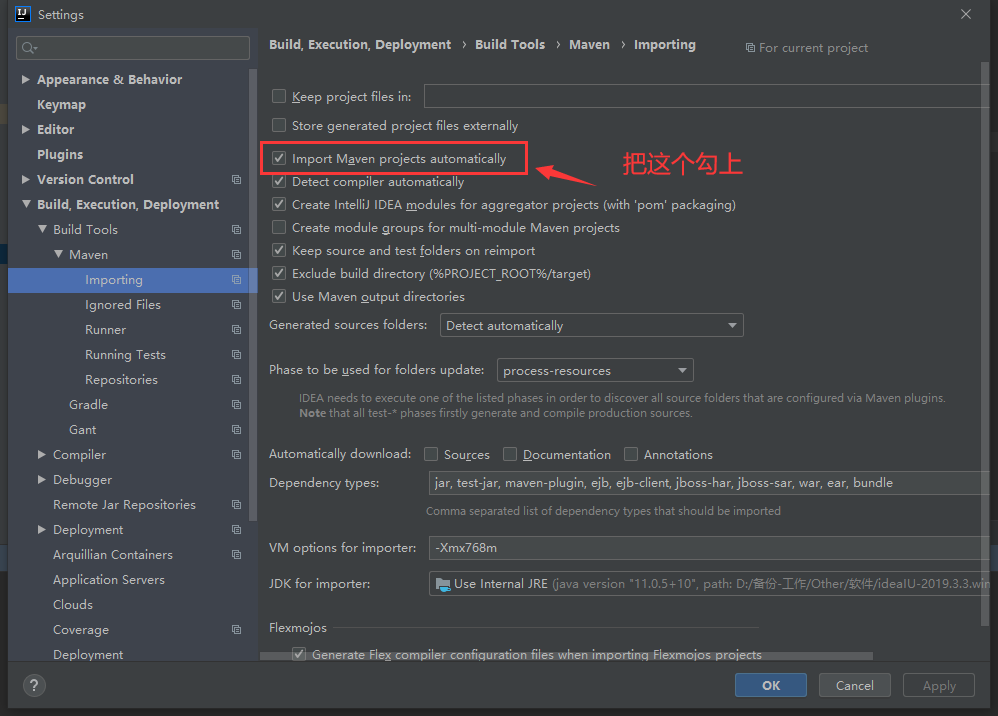
Task: Click the project-level icon beside Importing
Action: point(237,279)
